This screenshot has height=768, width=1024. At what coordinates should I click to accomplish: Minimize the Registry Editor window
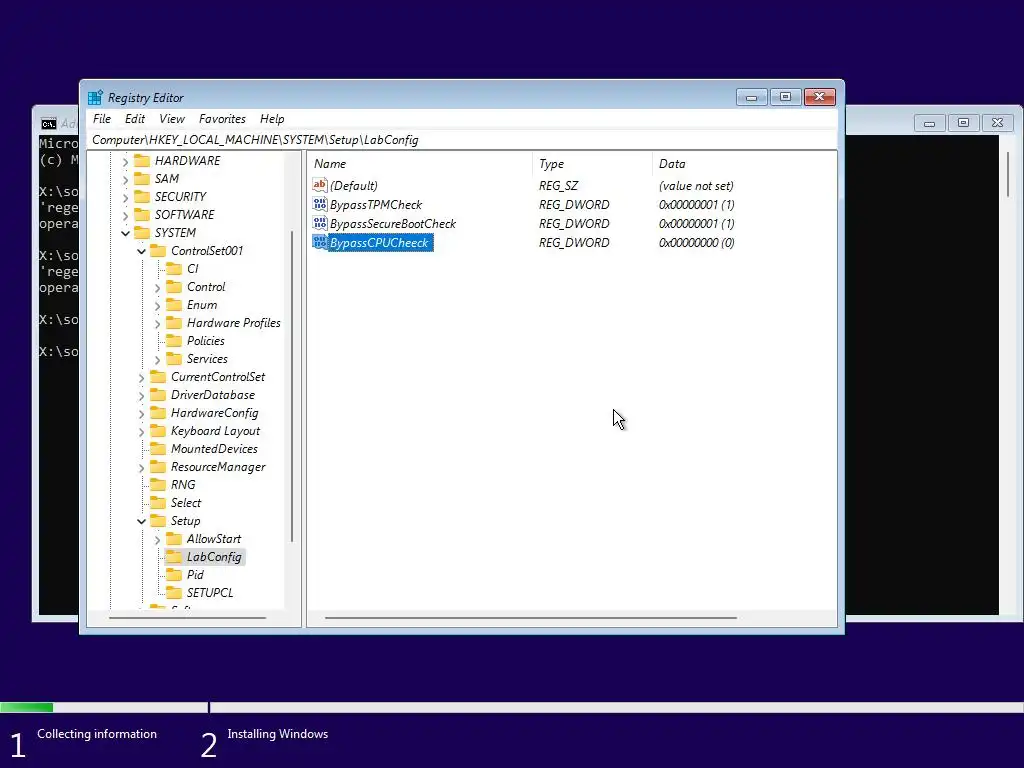click(x=752, y=97)
